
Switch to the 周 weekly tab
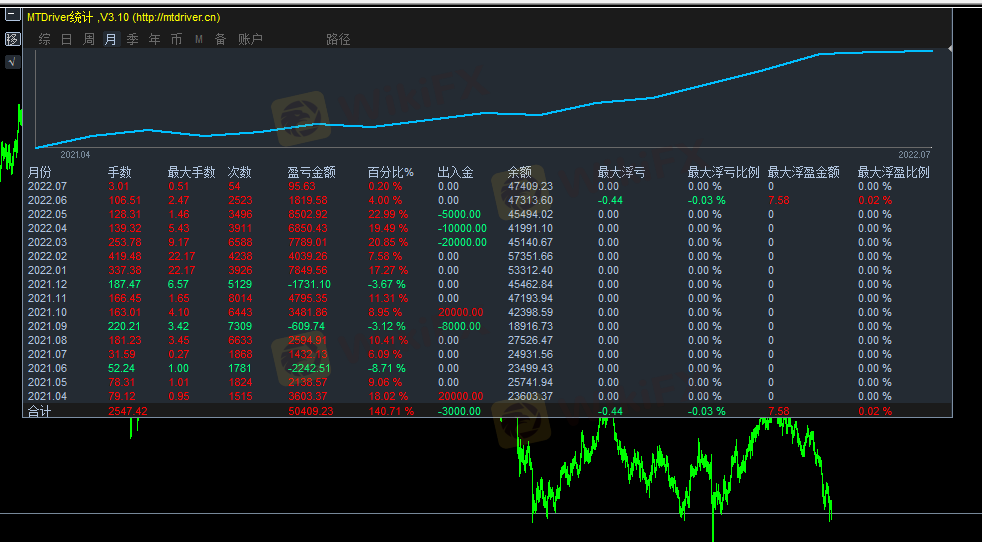click(x=88, y=39)
